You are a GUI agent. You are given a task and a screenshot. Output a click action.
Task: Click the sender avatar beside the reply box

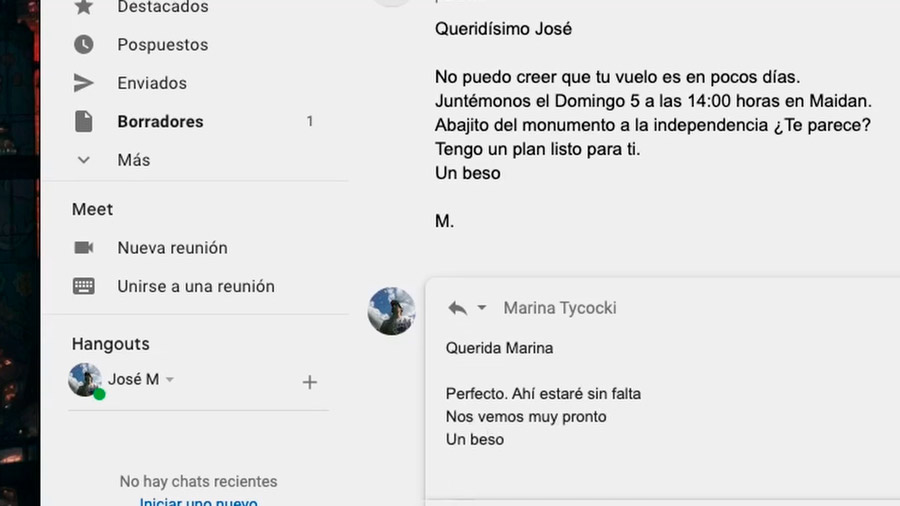point(391,311)
